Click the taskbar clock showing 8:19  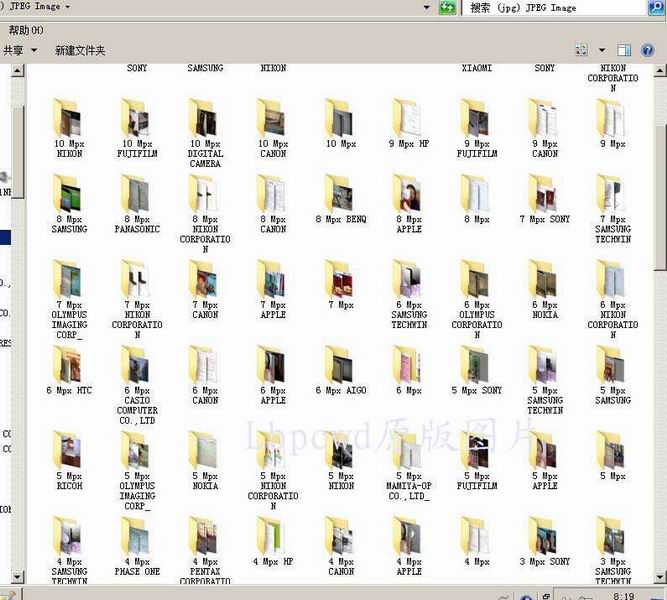624,596
